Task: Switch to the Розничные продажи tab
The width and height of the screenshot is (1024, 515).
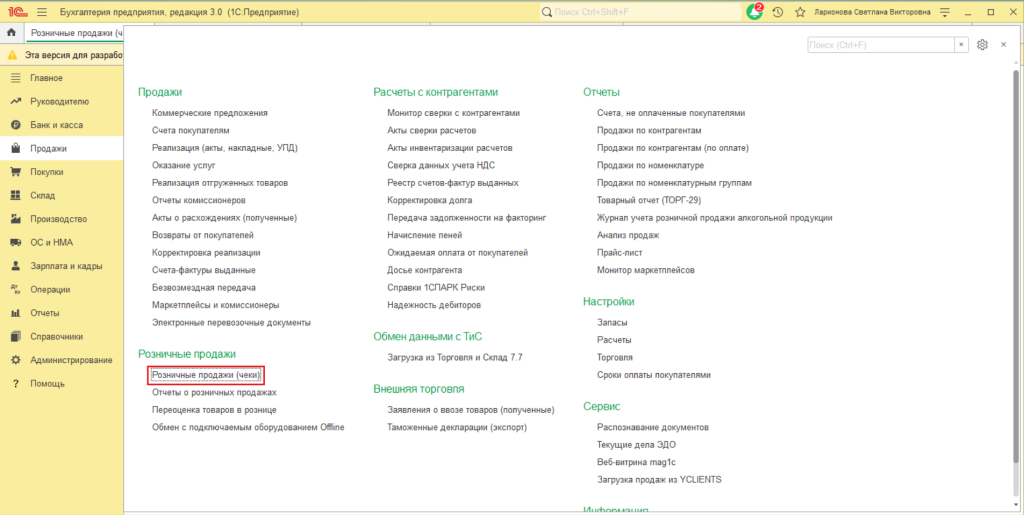Action: pyautogui.click(x=76, y=32)
